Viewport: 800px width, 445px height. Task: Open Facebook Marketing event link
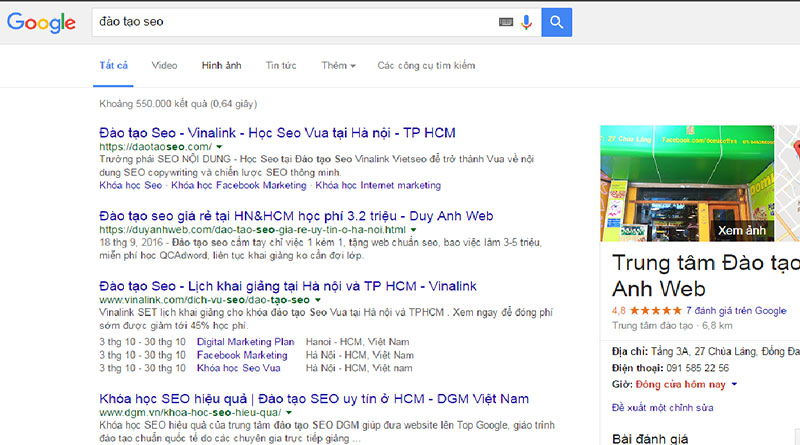point(242,355)
